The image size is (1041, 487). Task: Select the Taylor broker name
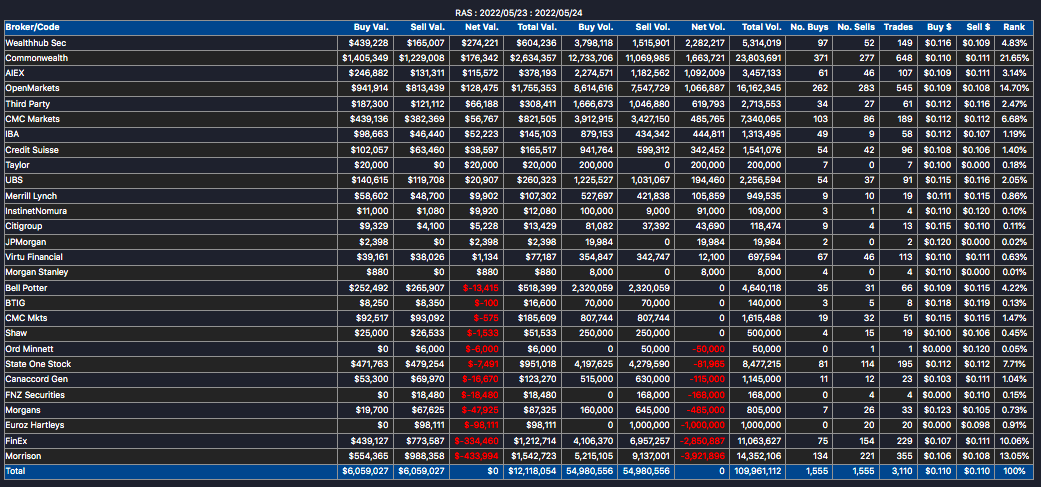point(17,165)
